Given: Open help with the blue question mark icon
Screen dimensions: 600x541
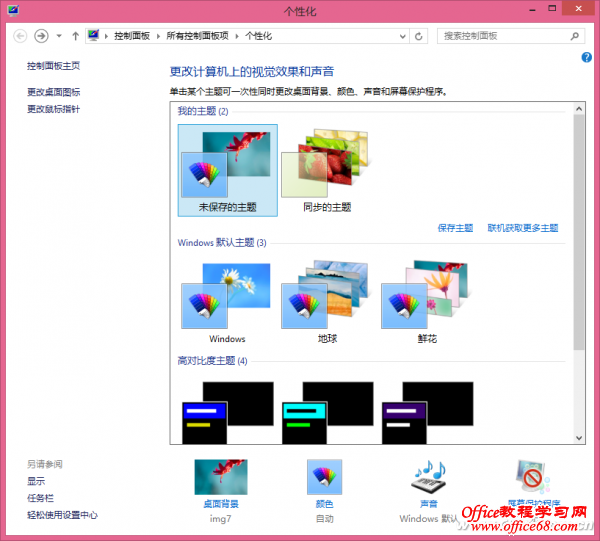Looking at the screenshot, I should 587,58.
